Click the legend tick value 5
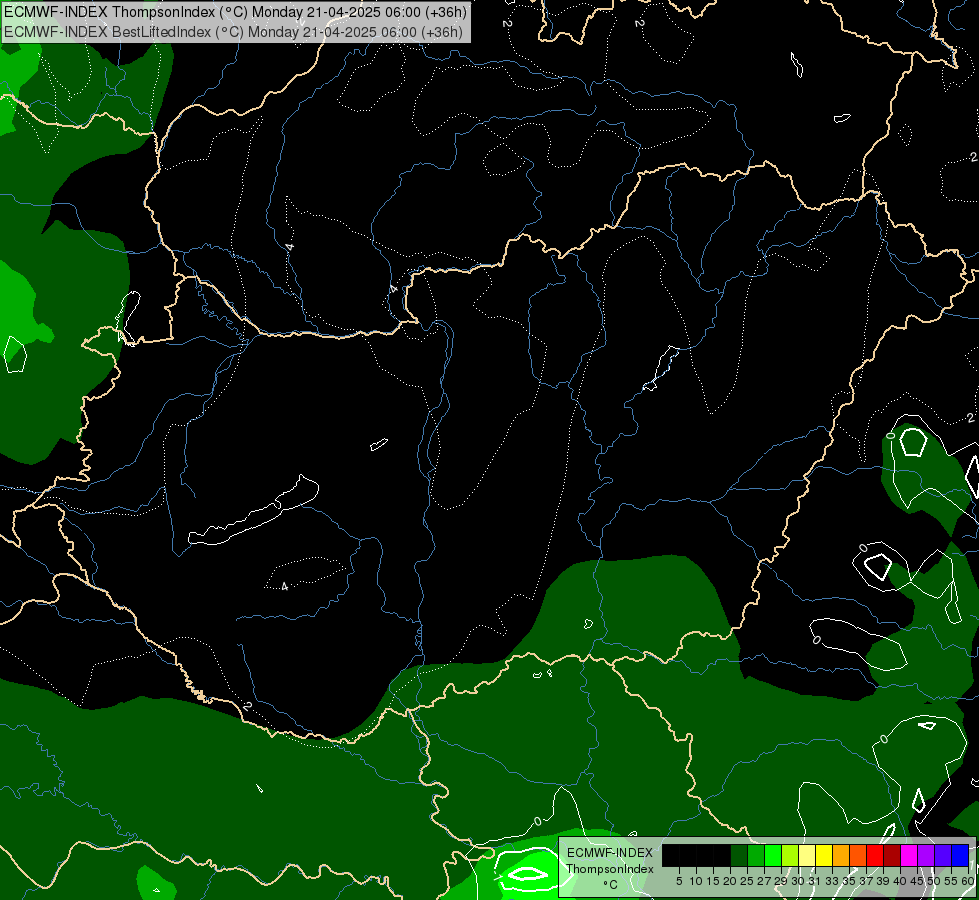Screen dimensions: 979x900 click(679, 881)
